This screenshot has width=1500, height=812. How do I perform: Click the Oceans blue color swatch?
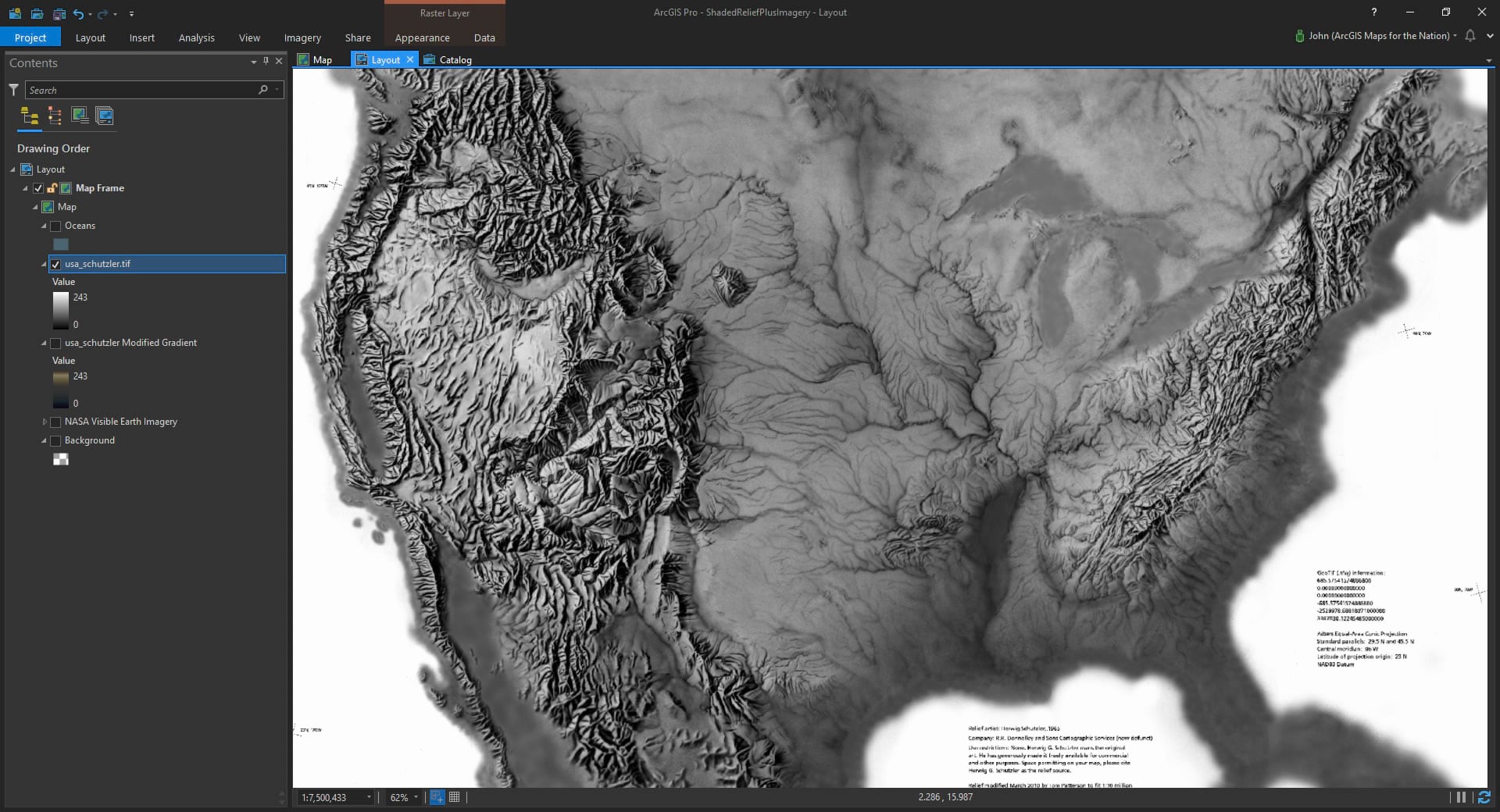(60, 244)
